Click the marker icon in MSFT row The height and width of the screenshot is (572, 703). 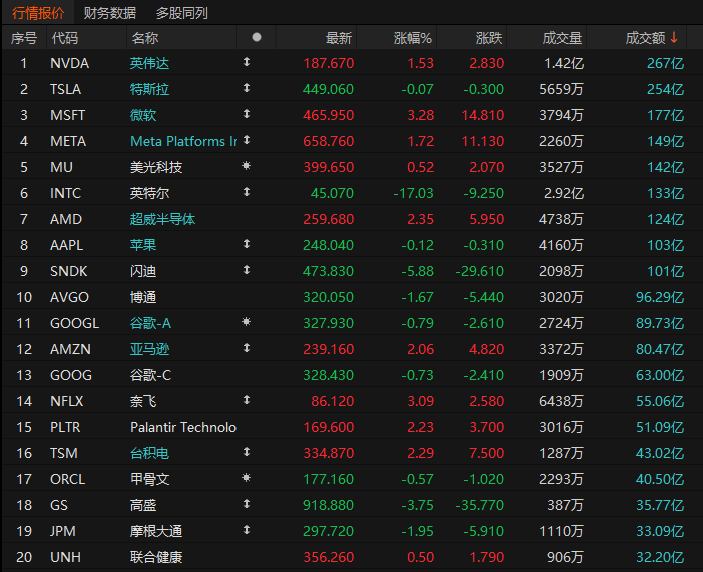coord(247,114)
